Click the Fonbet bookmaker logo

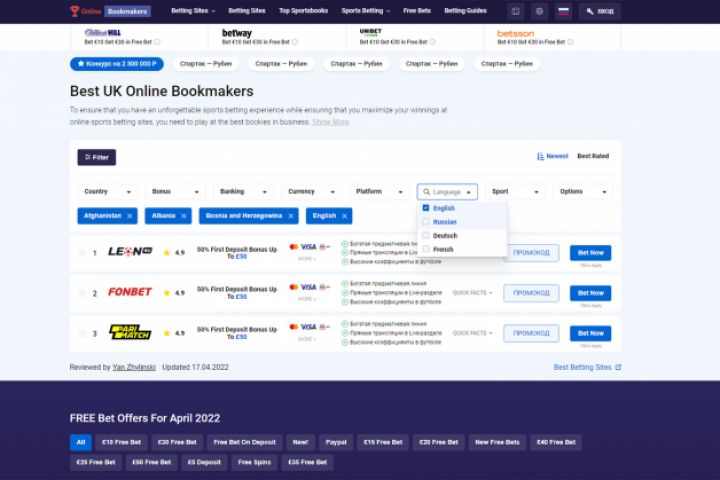point(130,292)
